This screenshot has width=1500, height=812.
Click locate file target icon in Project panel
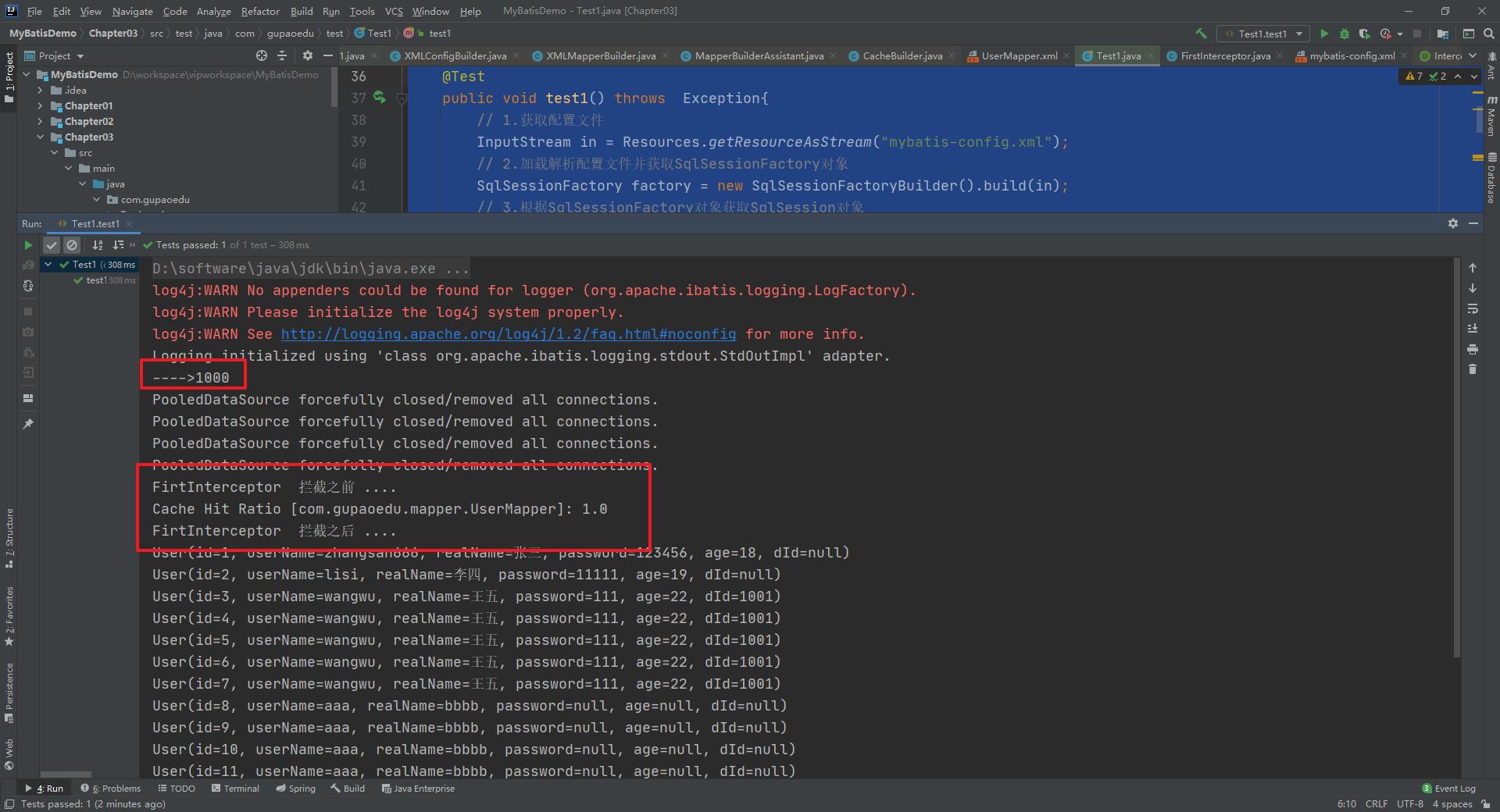click(262, 55)
